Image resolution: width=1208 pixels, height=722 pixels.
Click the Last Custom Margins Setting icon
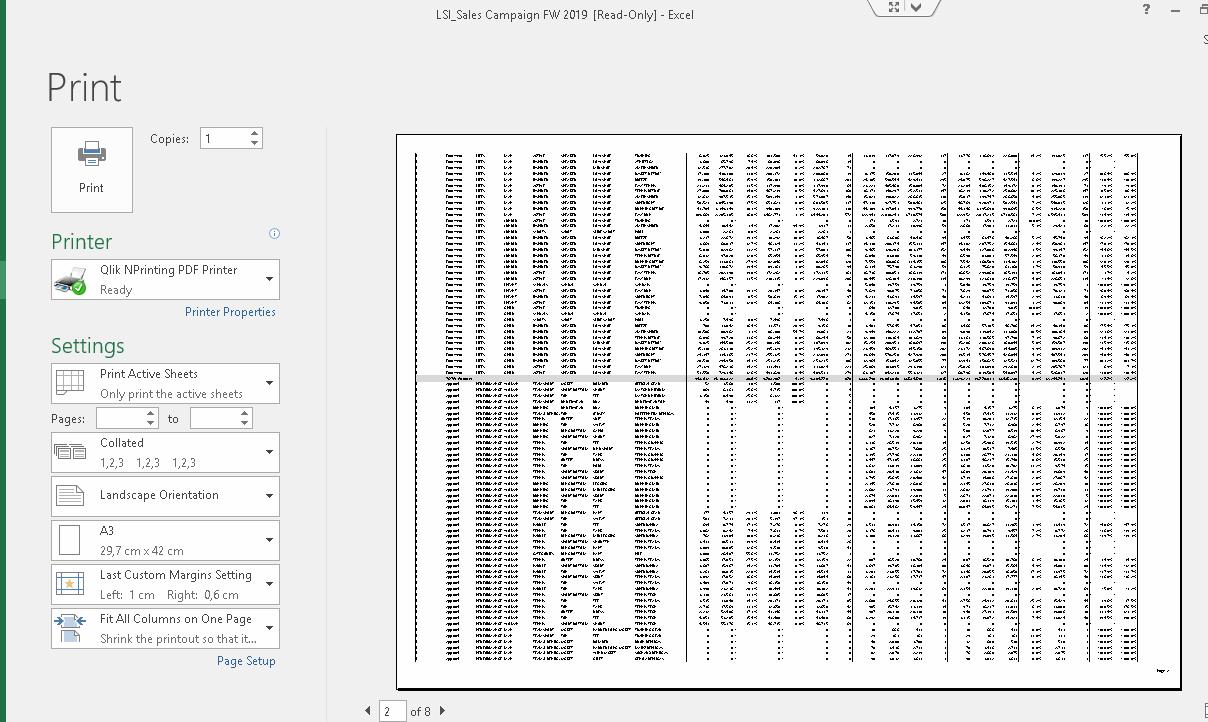coord(70,583)
